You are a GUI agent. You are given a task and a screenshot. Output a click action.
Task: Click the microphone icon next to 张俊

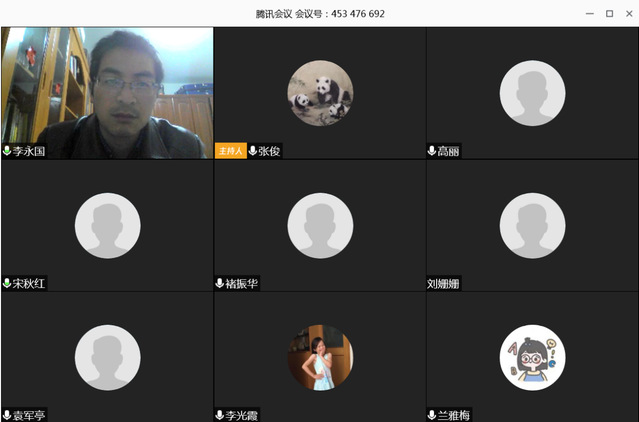252,151
